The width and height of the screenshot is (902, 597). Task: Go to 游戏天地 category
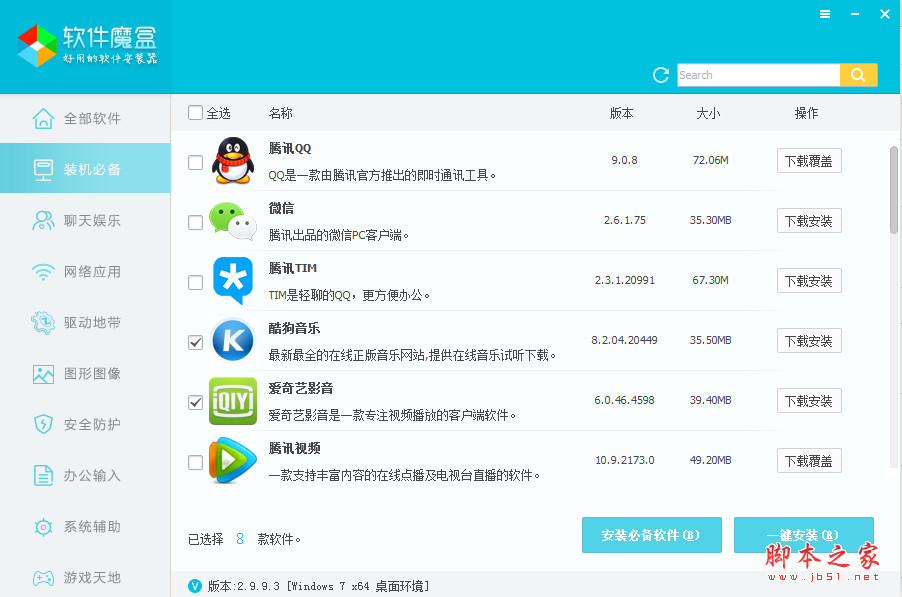coord(85,577)
